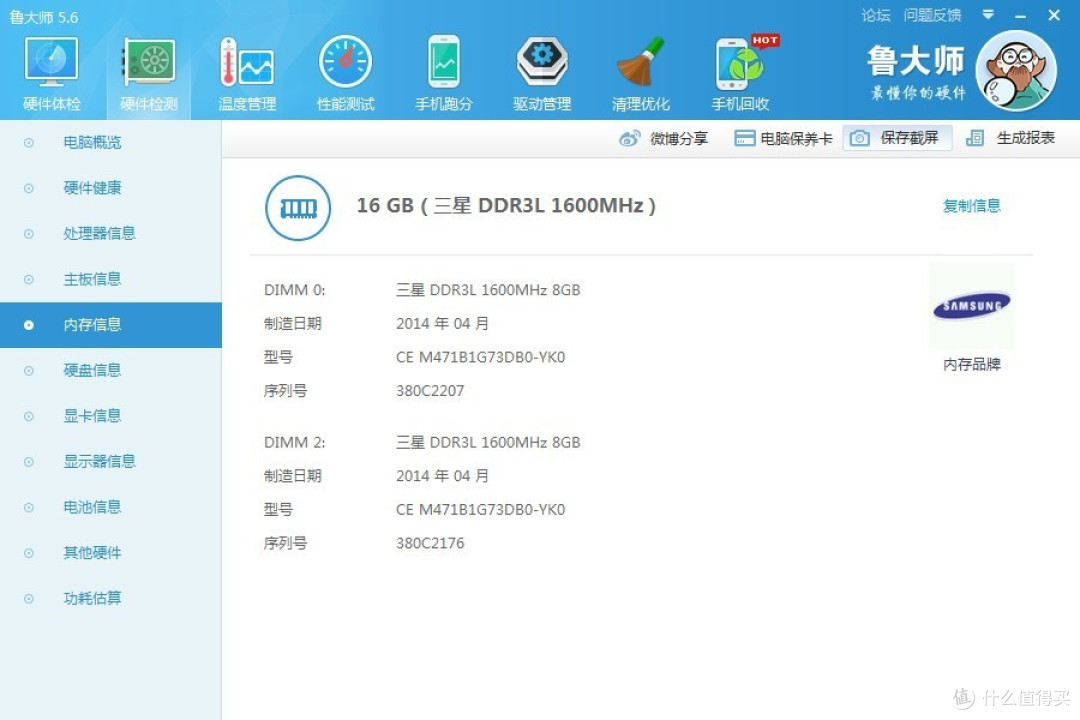Click the 复制信息 copy info link
Screen dimensions: 1080x720
(x=972, y=205)
